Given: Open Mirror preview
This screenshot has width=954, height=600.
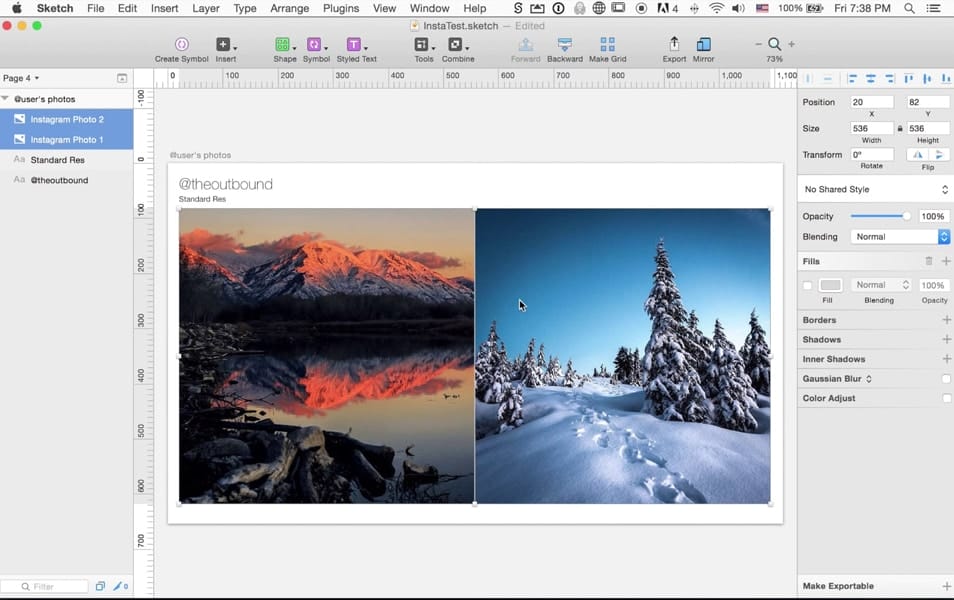Looking at the screenshot, I should pyautogui.click(x=703, y=45).
